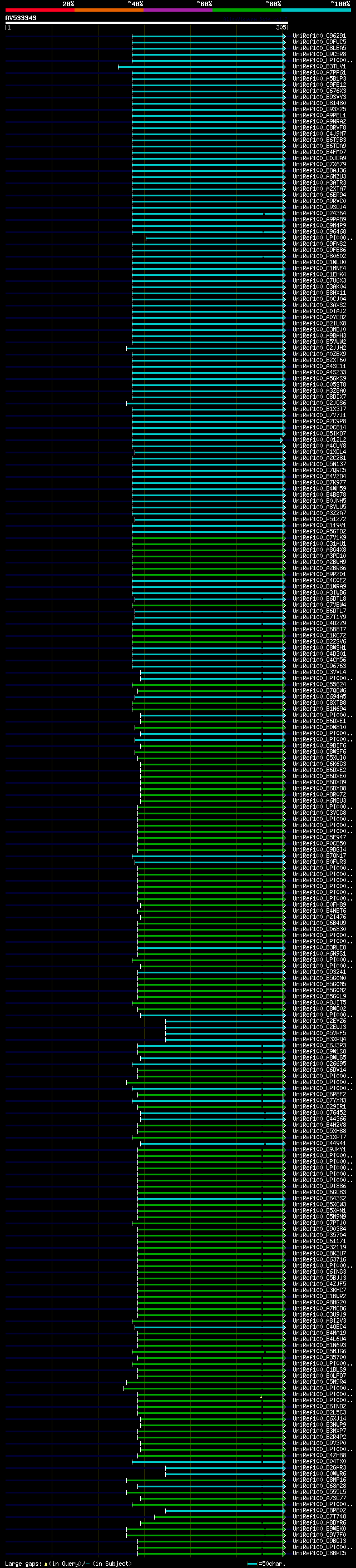This screenshot has width=356, height=1568.
Task: Click the UniRef100_B3TLY1 hit label
Action: coord(319,66)
